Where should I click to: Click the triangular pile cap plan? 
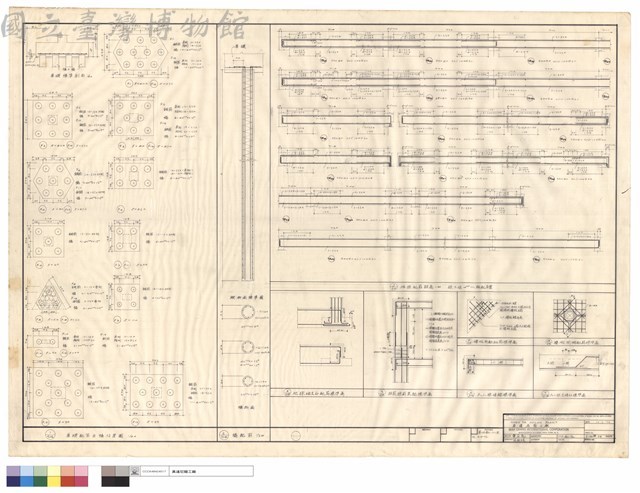click(49, 295)
